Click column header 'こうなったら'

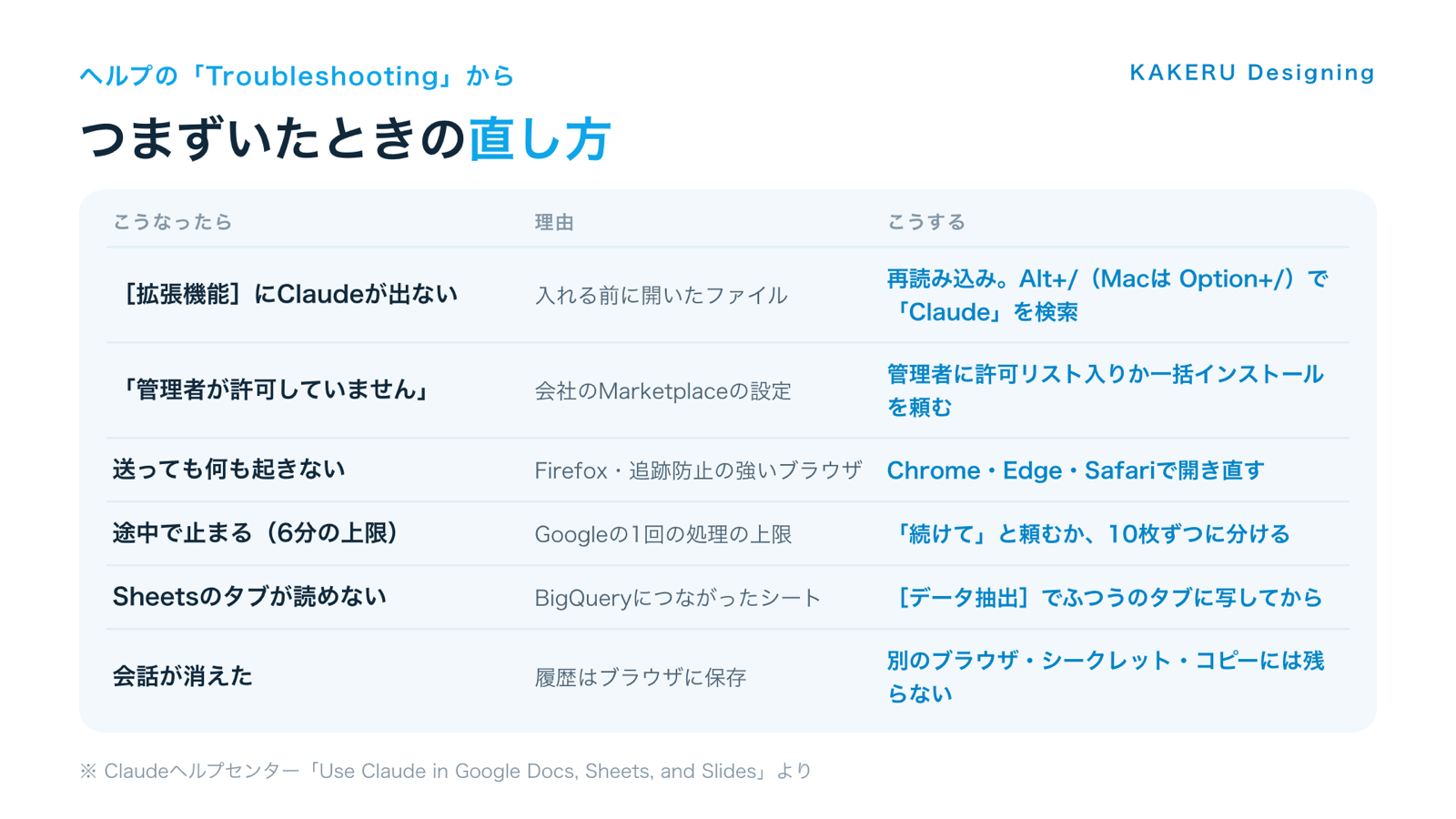(x=173, y=222)
